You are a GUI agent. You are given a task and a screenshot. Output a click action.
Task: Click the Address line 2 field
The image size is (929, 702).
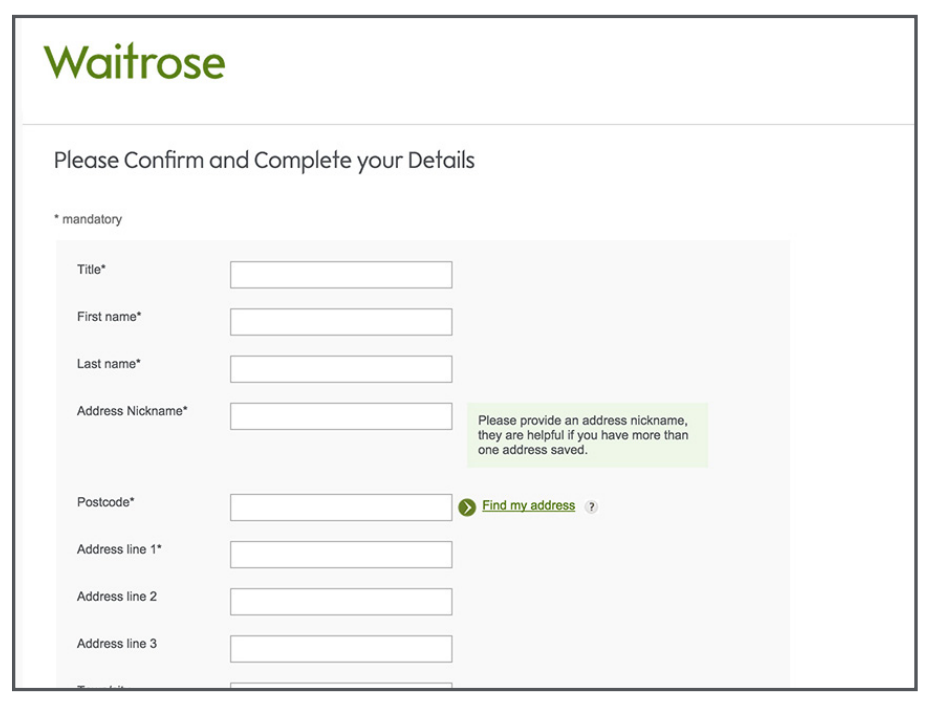click(x=340, y=600)
